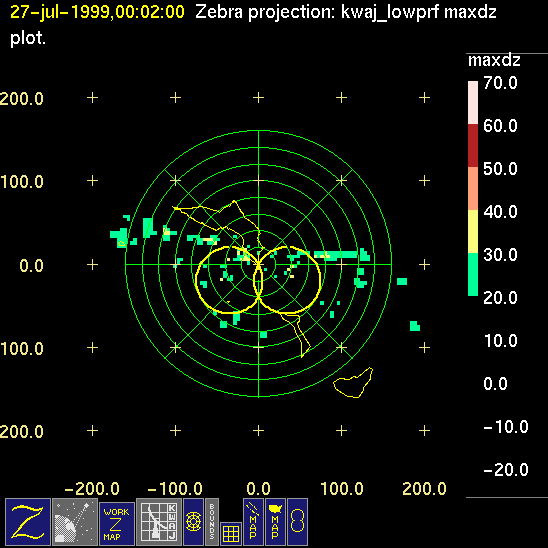
Task: Open the KWAJ map grid icon
Action: [x=159, y=522]
